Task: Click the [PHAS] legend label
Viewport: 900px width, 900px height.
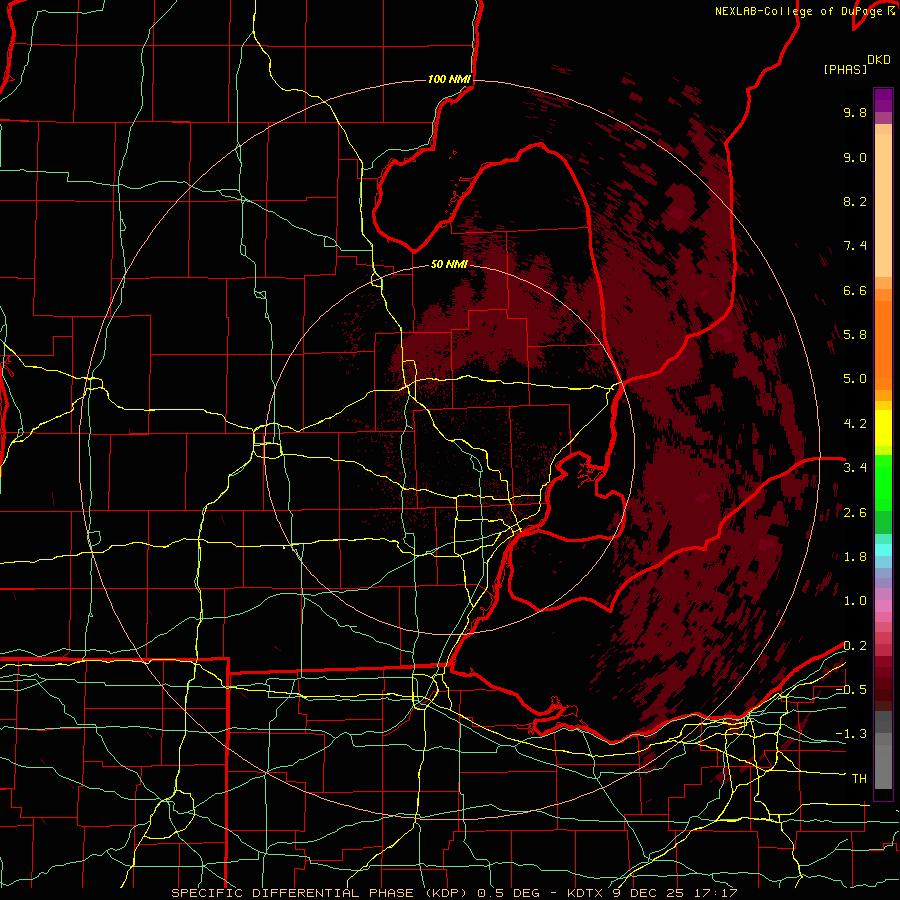Action: coord(845,69)
